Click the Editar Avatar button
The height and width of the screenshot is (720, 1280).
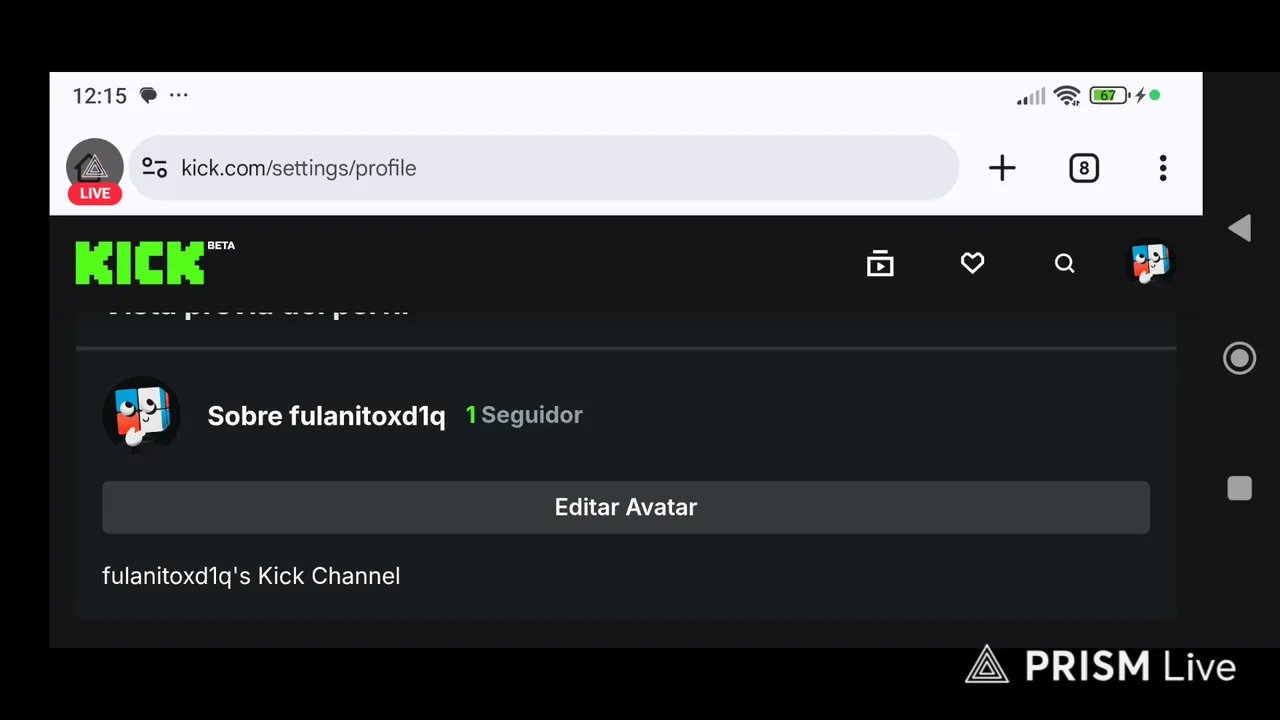tap(626, 507)
